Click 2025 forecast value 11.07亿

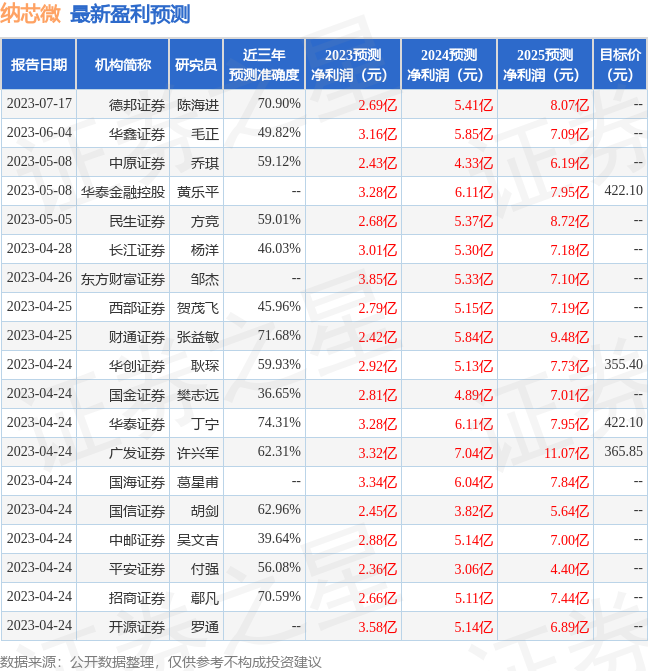pos(567,453)
